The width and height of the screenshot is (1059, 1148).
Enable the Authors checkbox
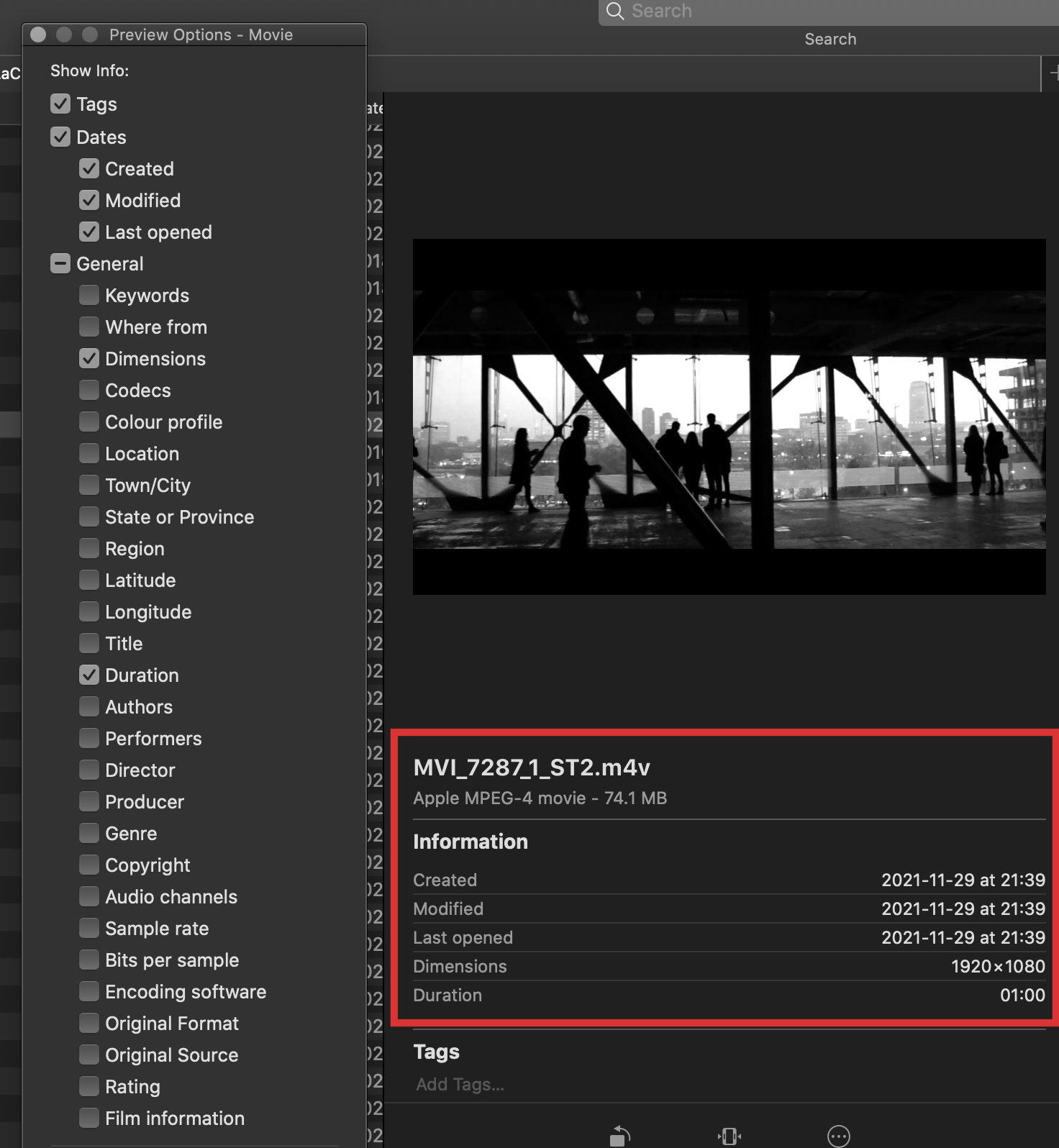[x=89, y=706]
